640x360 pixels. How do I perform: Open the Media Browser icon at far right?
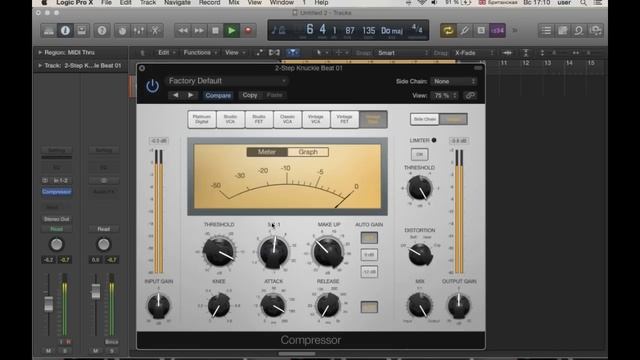point(596,31)
